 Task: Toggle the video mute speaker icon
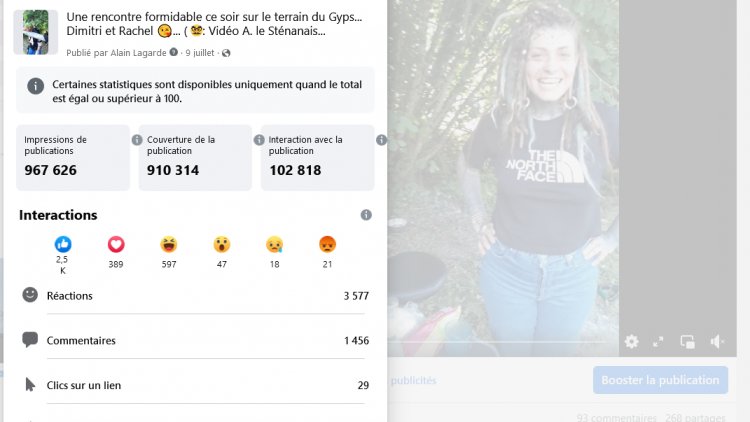717,341
